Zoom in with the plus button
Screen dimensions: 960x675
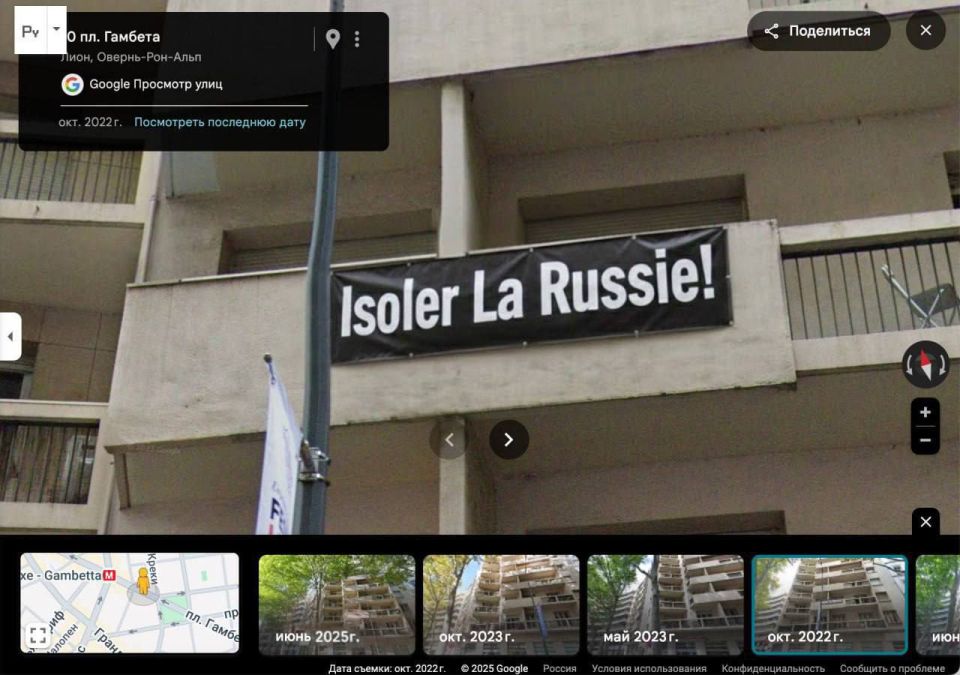[x=925, y=412]
